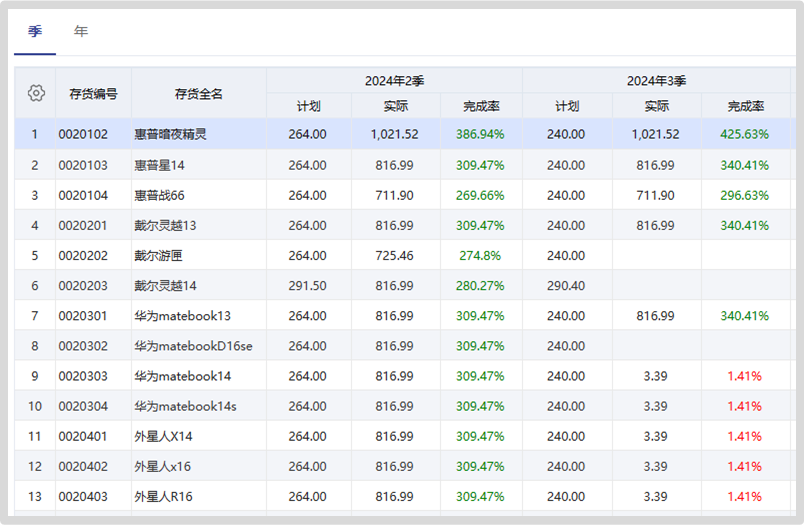Image resolution: width=804 pixels, height=525 pixels.
Task: Click row number 7
Action: tap(35, 316)
